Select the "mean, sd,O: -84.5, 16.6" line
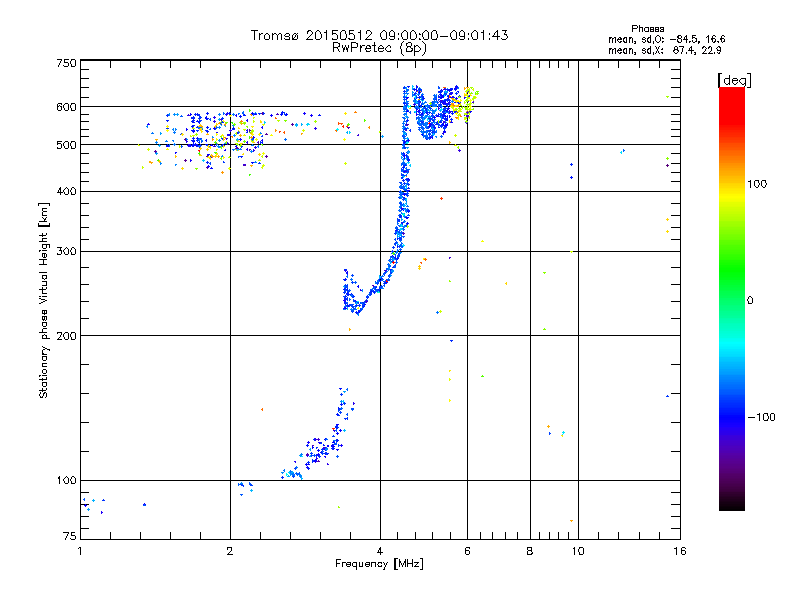The width and height of the screenshot is (800, 600). point(666,39)
